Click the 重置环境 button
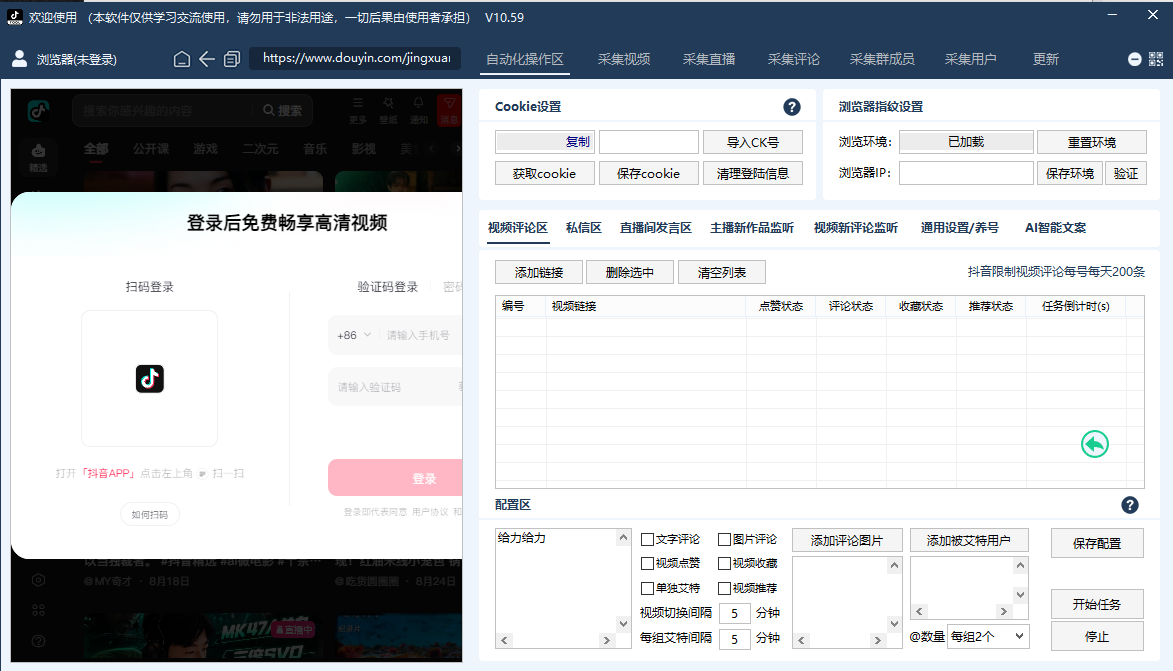 click(1091, 142)
